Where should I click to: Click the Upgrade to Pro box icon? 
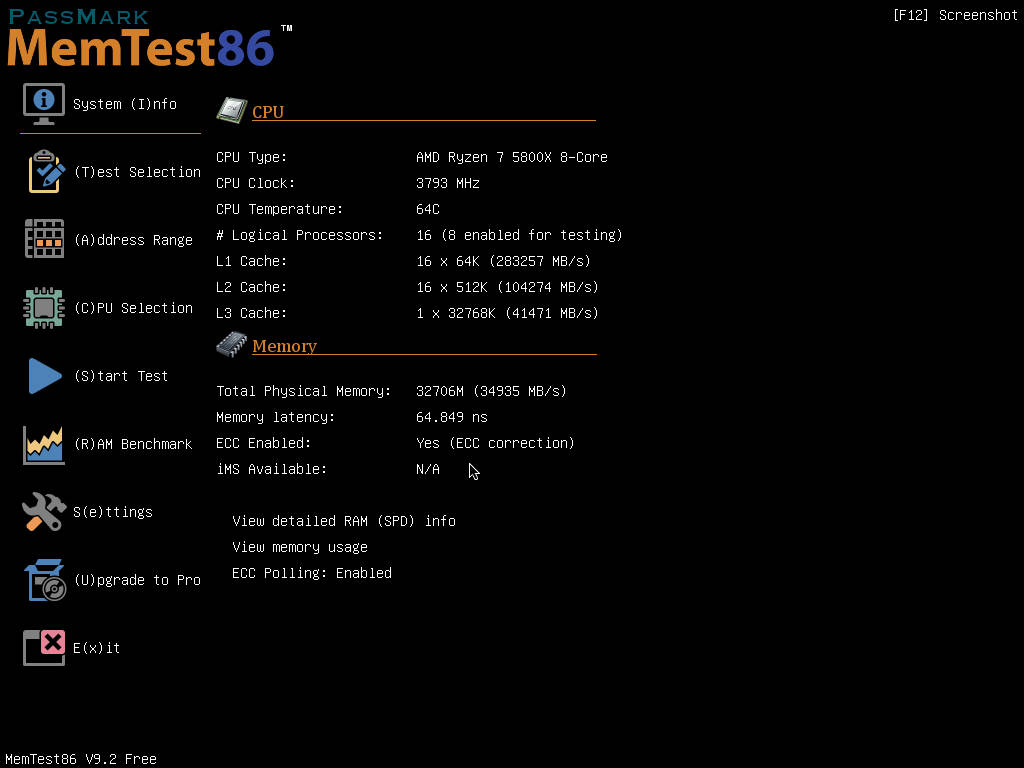coord(45,580)
